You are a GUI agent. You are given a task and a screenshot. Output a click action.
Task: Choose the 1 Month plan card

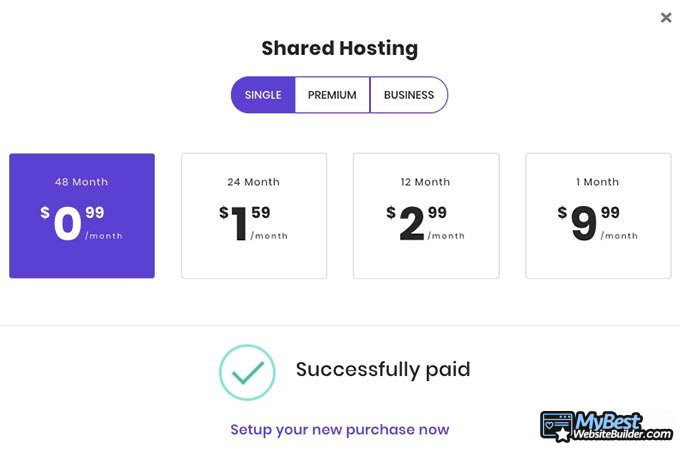click(598, 215)
